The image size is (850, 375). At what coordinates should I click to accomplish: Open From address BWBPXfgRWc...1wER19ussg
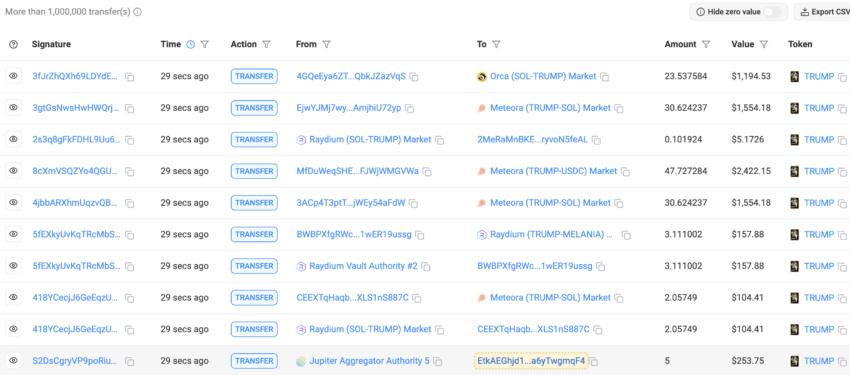tap(354, 235)
